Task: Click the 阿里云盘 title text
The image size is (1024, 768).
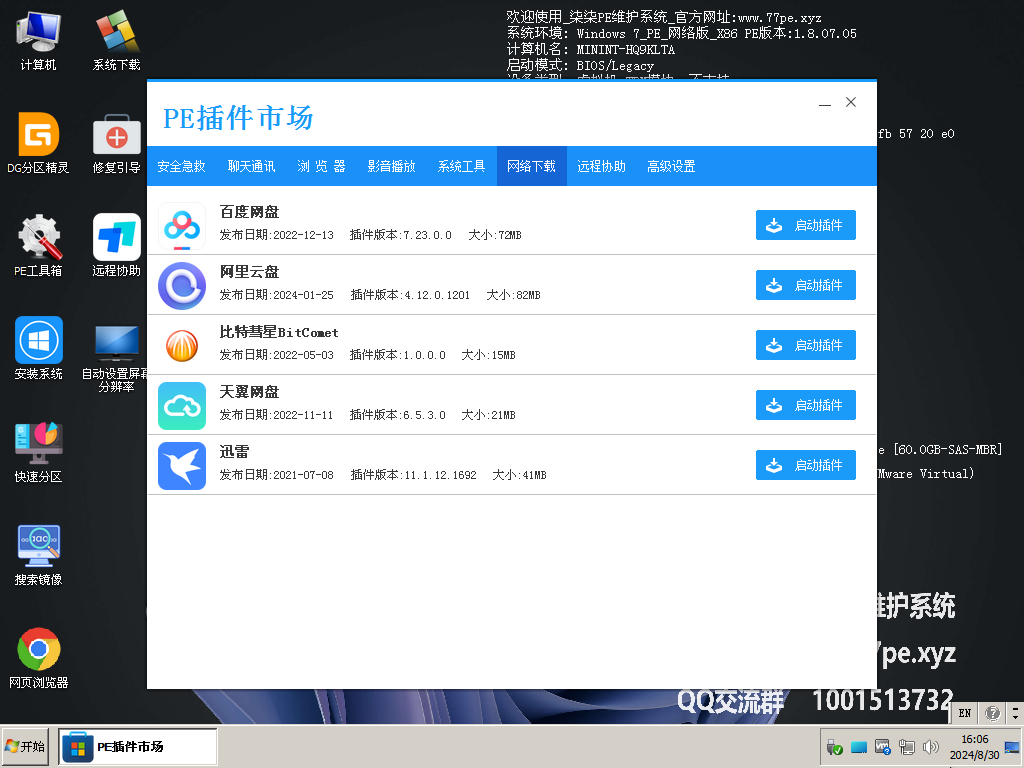Action: (x=249, y=272)
